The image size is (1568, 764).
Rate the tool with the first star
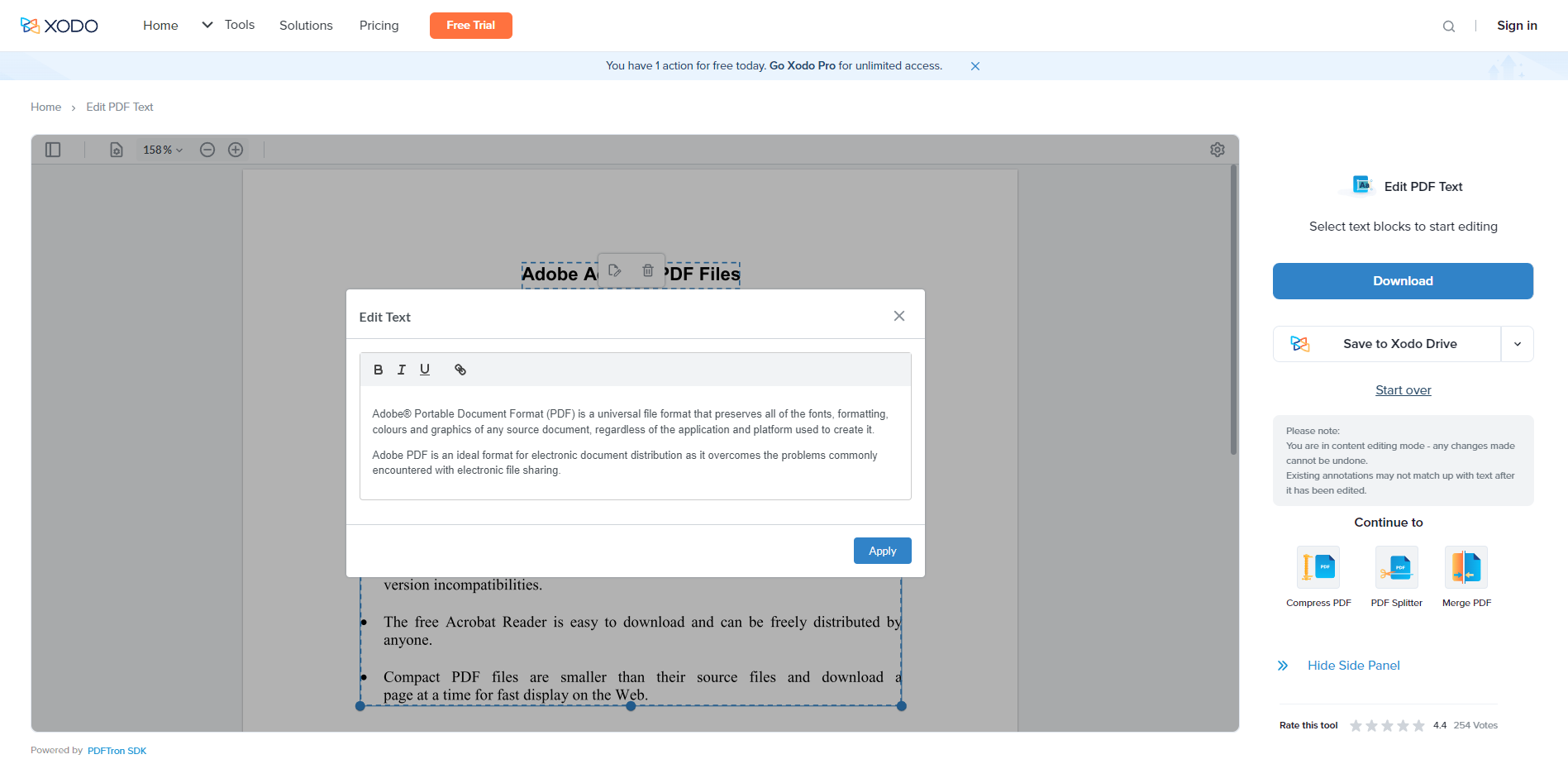[x=1356, y=726]
